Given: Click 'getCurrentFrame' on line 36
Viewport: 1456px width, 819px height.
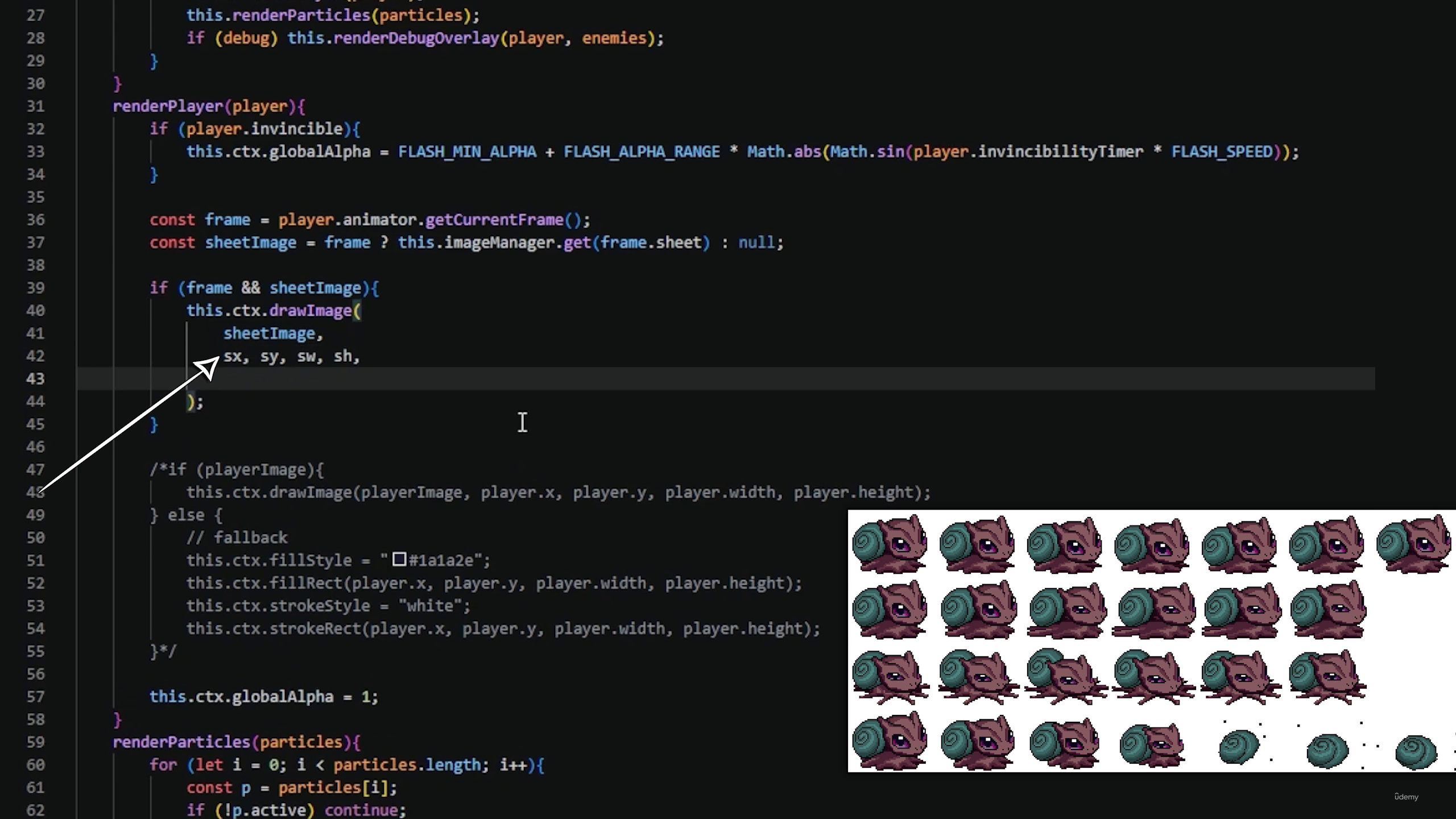Looking at the screenshot, I should pos(494,220).
